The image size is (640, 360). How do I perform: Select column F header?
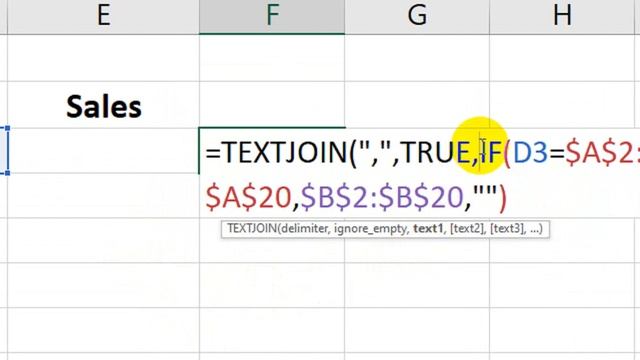[x=272, y=17]
